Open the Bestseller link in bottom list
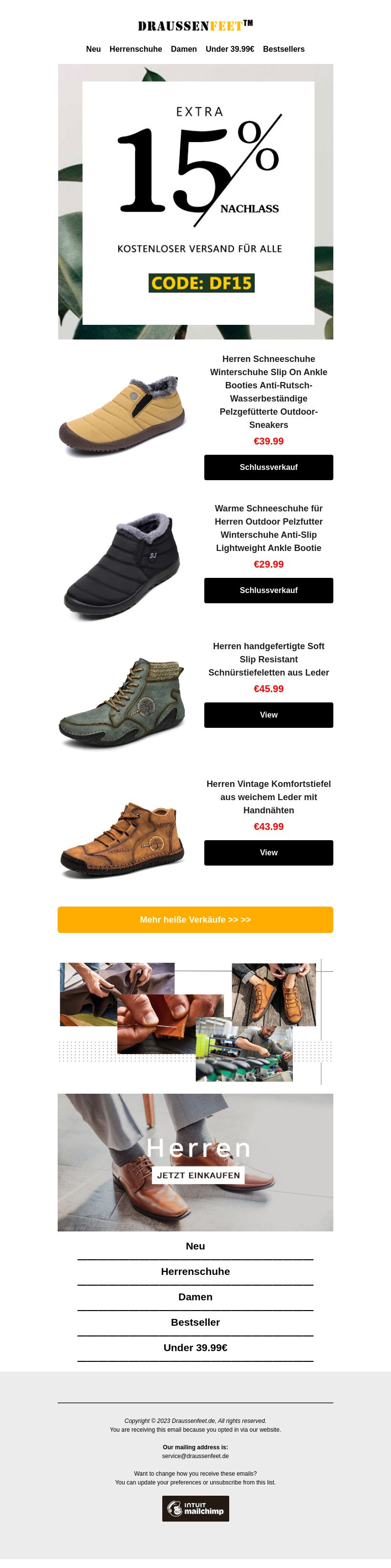The height and width of the screenshot is (1568, 391). pyautogui.click(x=195, y=1322)
